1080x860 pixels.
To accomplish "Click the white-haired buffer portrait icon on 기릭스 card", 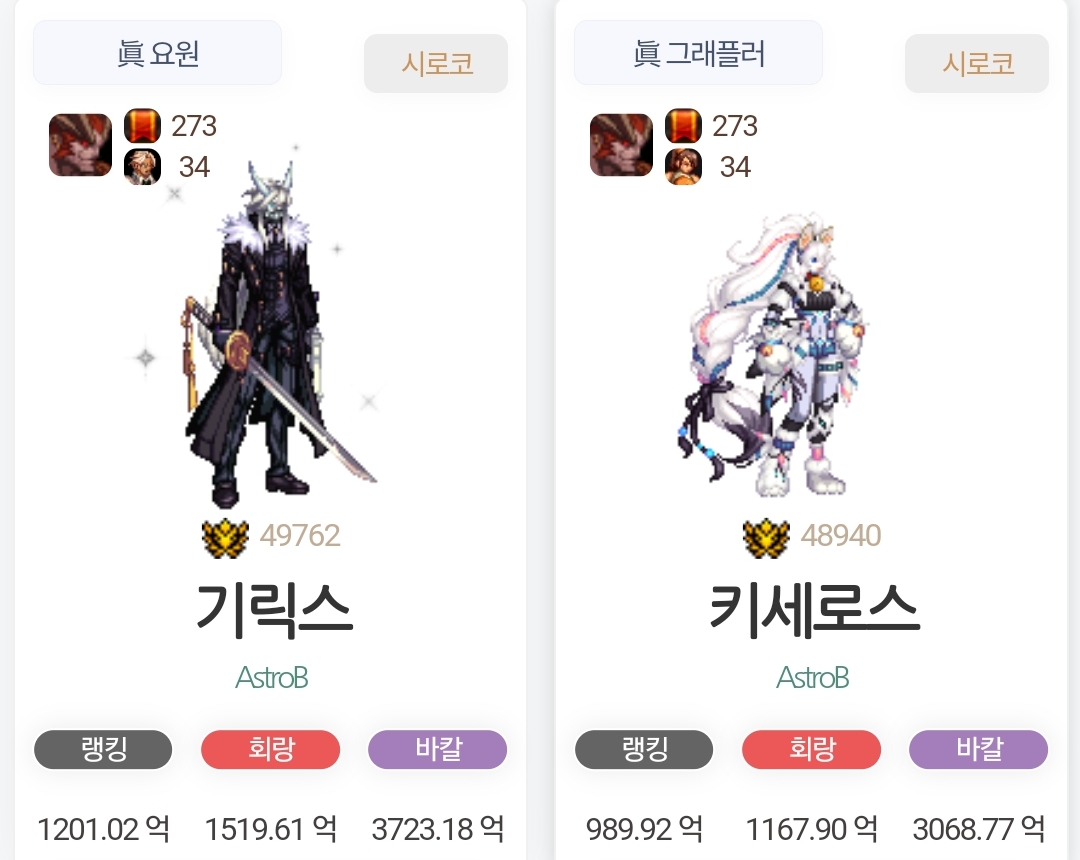I will tap(143, 167).
